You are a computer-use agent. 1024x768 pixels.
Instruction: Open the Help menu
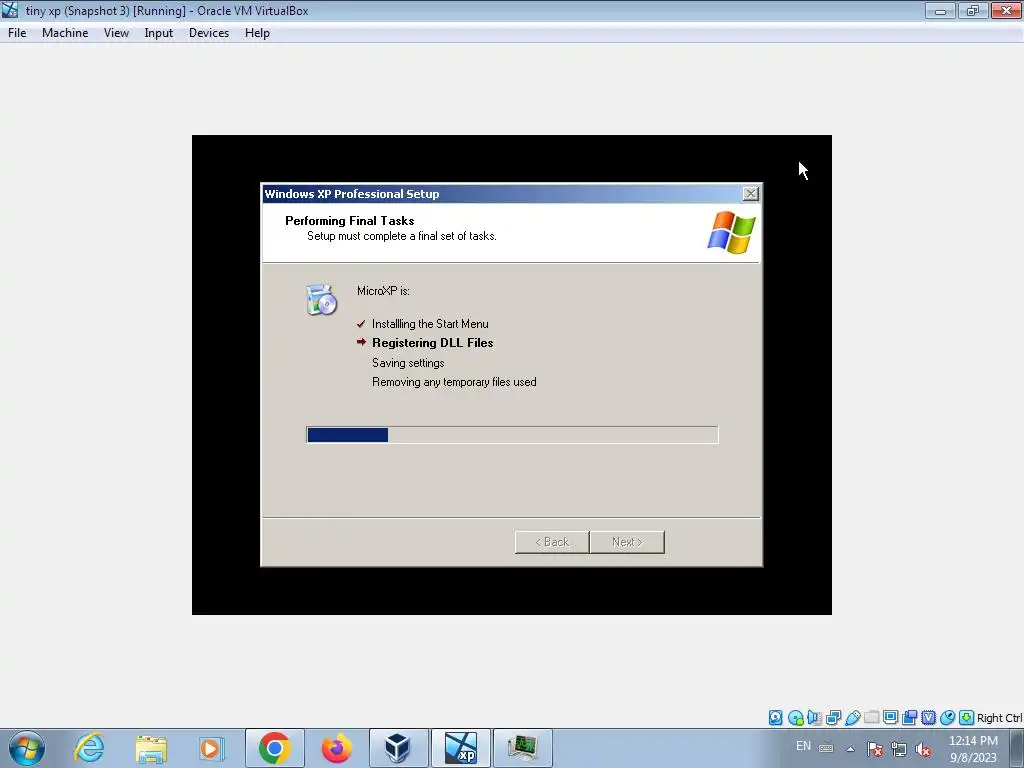click(257, 33)
